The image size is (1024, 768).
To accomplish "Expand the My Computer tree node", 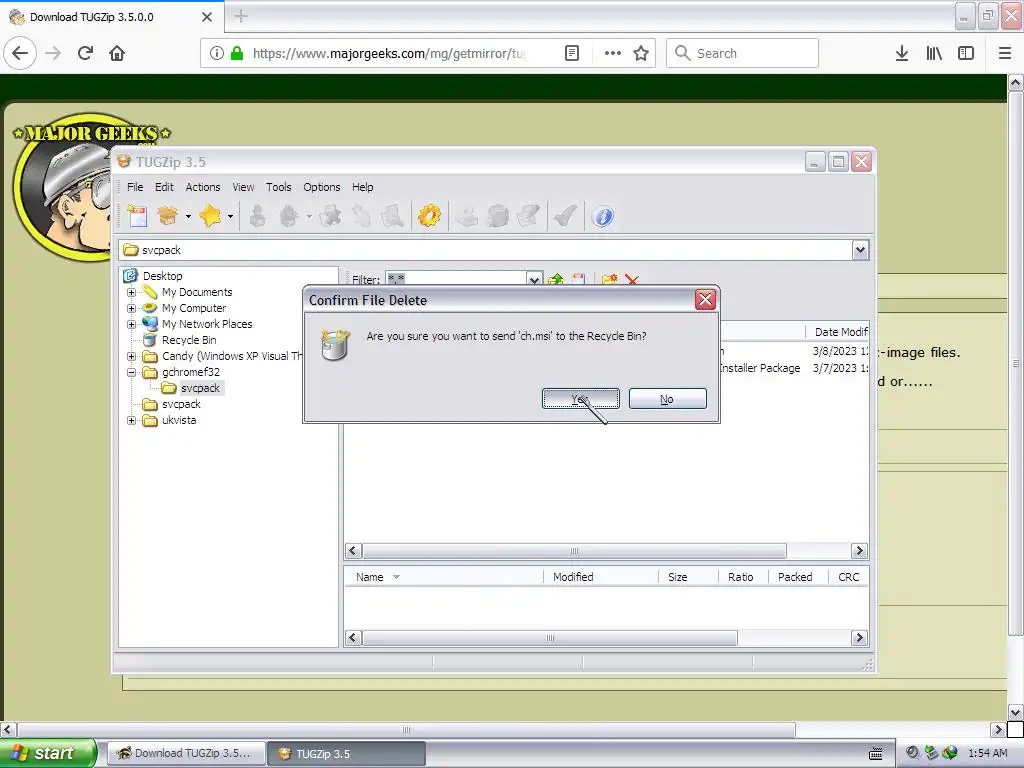I will [x=131, y=308].
